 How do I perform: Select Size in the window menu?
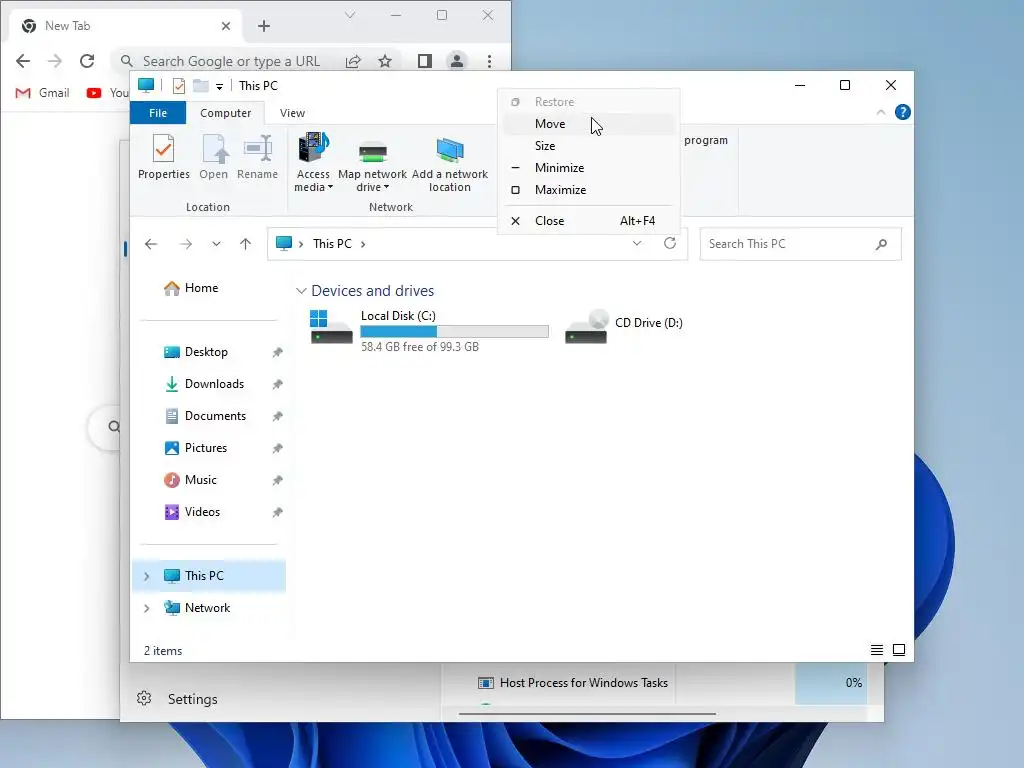pyautogui.click(x=588, y=146)
